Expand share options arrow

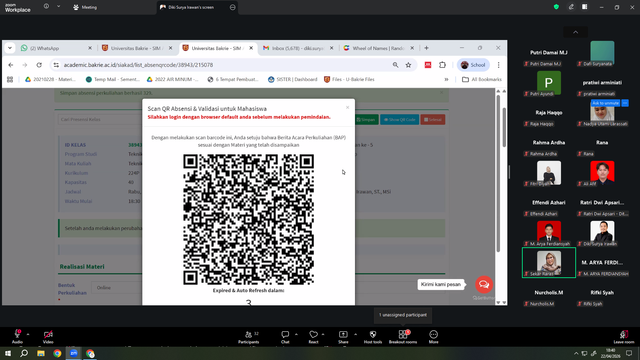tap(355, 334)
